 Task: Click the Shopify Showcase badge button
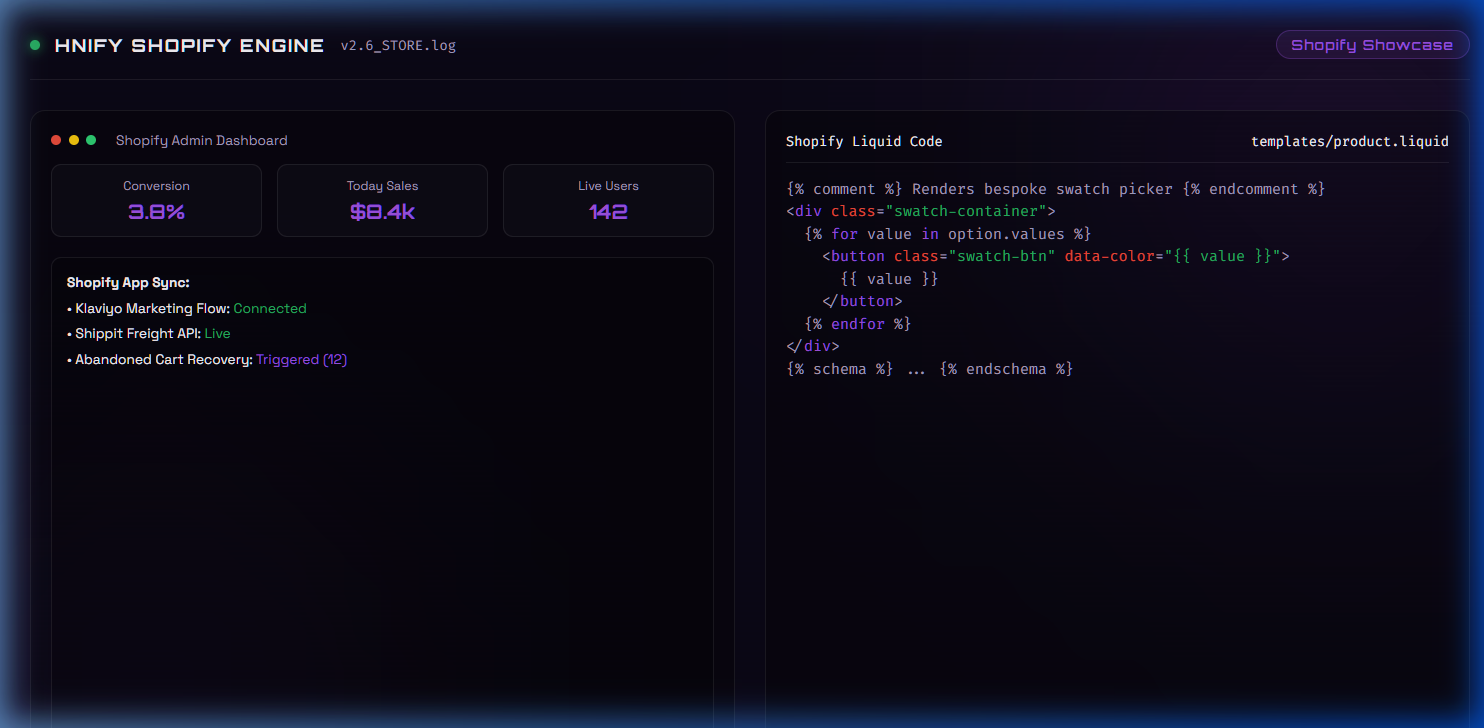click(x=1372, y=45)
